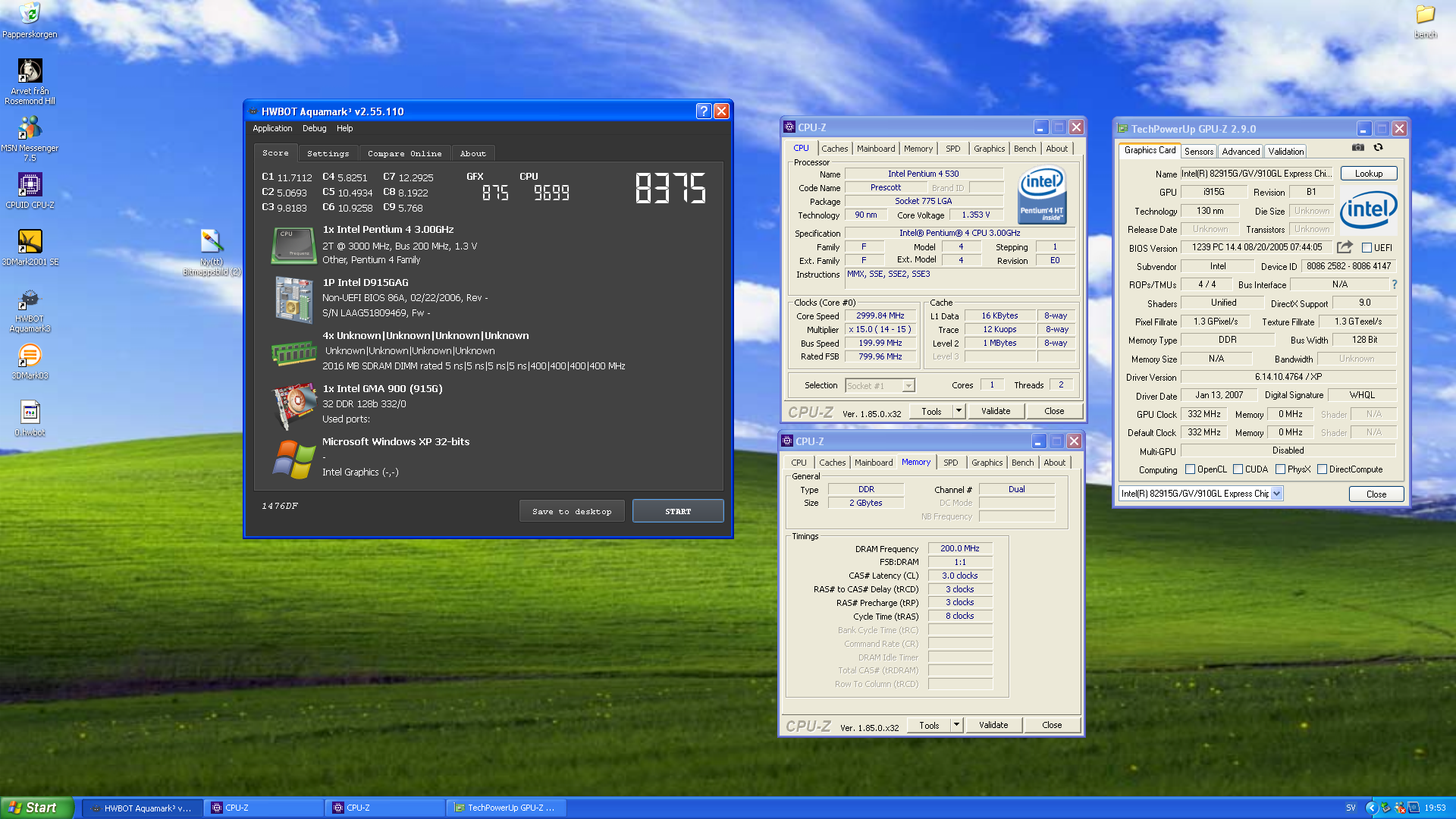Click START button in Aquamark
Viewport: 1456px width, 819px height.
(678, 511)
